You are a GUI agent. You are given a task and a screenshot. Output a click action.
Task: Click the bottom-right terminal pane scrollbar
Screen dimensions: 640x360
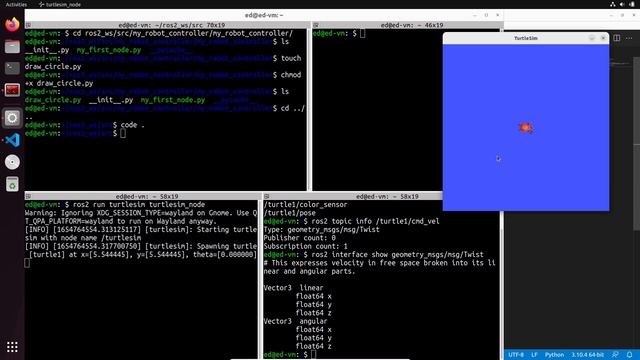(x=501, y=280)
